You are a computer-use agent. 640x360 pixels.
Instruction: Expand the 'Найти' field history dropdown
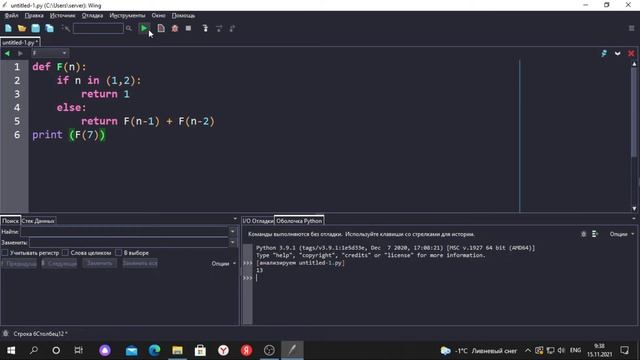click(233, 231)
